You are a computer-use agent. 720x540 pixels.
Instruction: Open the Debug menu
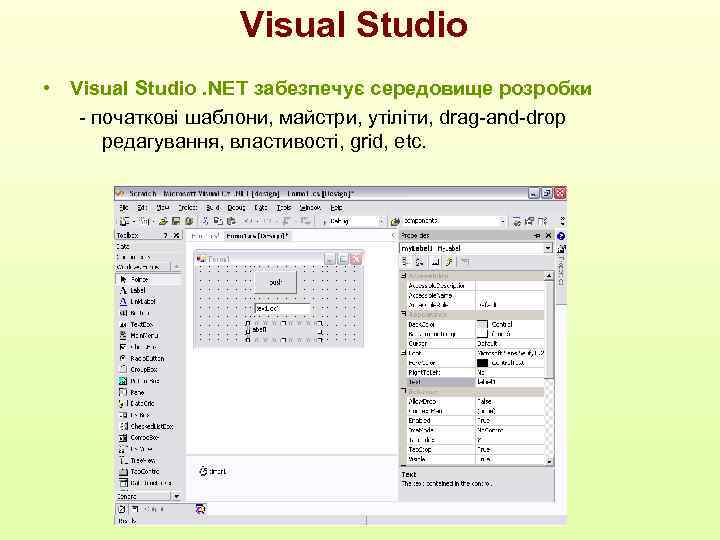236,208
